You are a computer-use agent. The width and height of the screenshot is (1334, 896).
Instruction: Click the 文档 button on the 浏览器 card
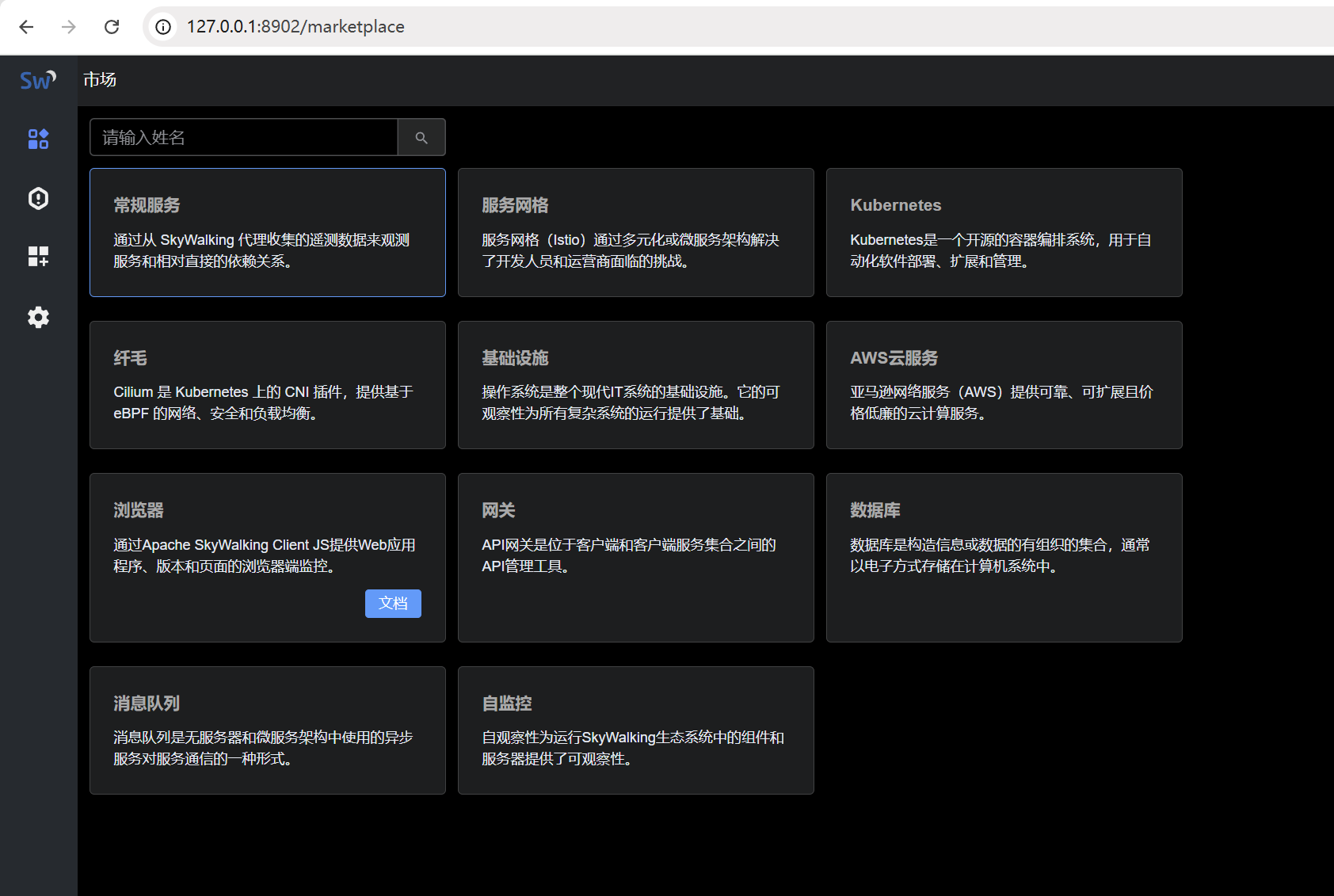tap(393, 603)
